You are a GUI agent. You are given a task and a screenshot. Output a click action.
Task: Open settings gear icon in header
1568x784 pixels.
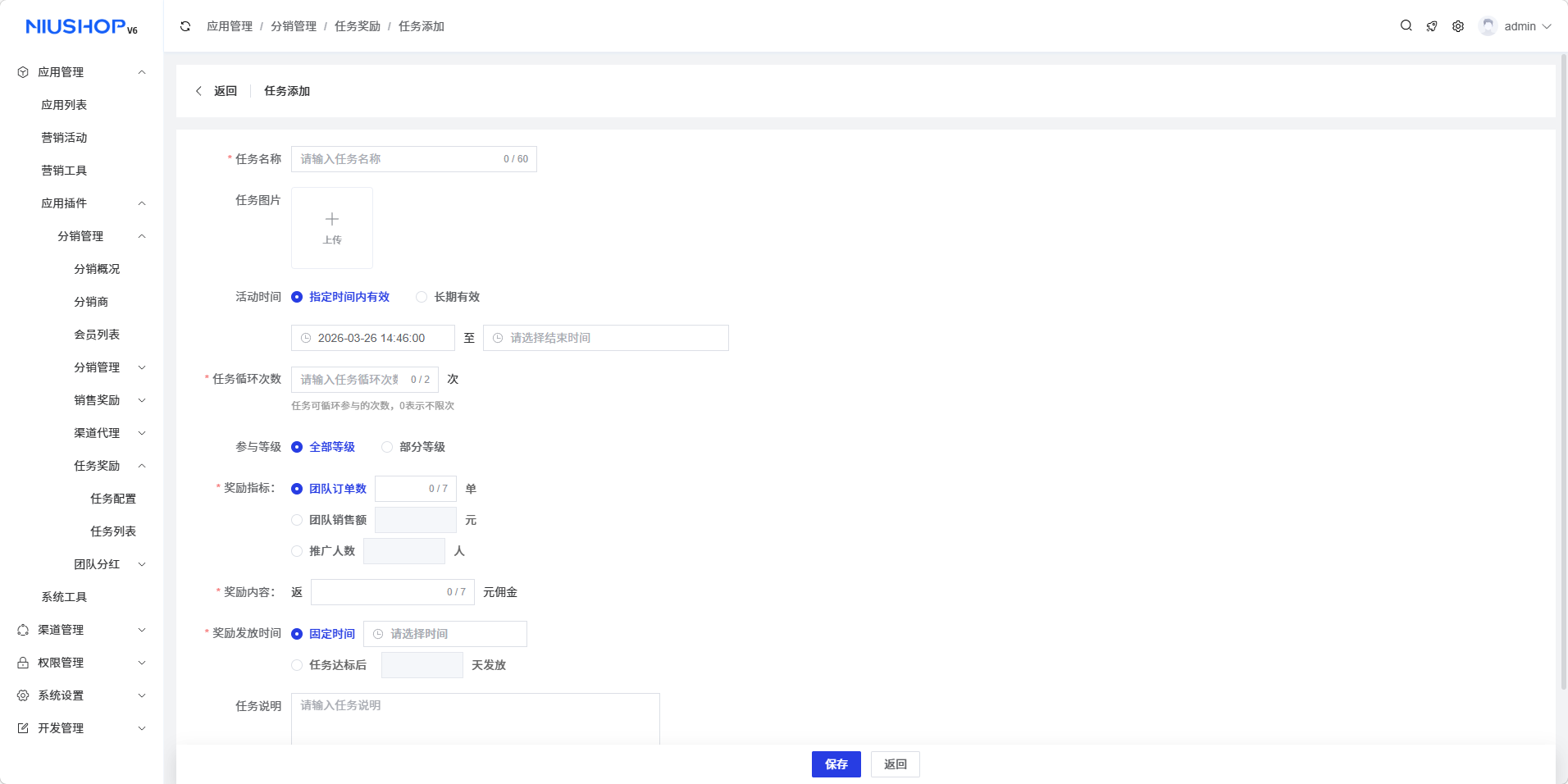[1458, 26]
